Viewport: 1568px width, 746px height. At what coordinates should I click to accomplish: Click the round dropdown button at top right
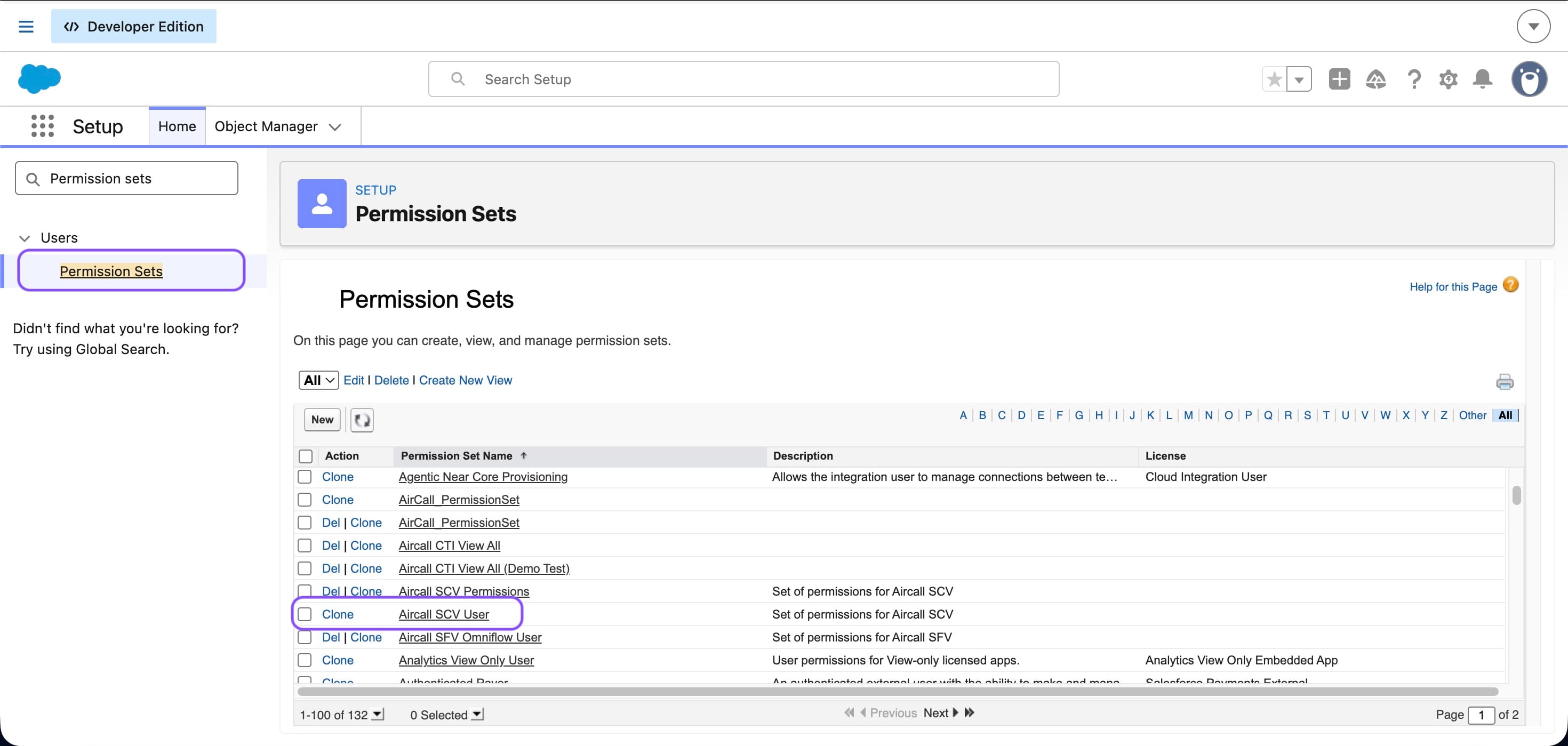coord(1533,26)
